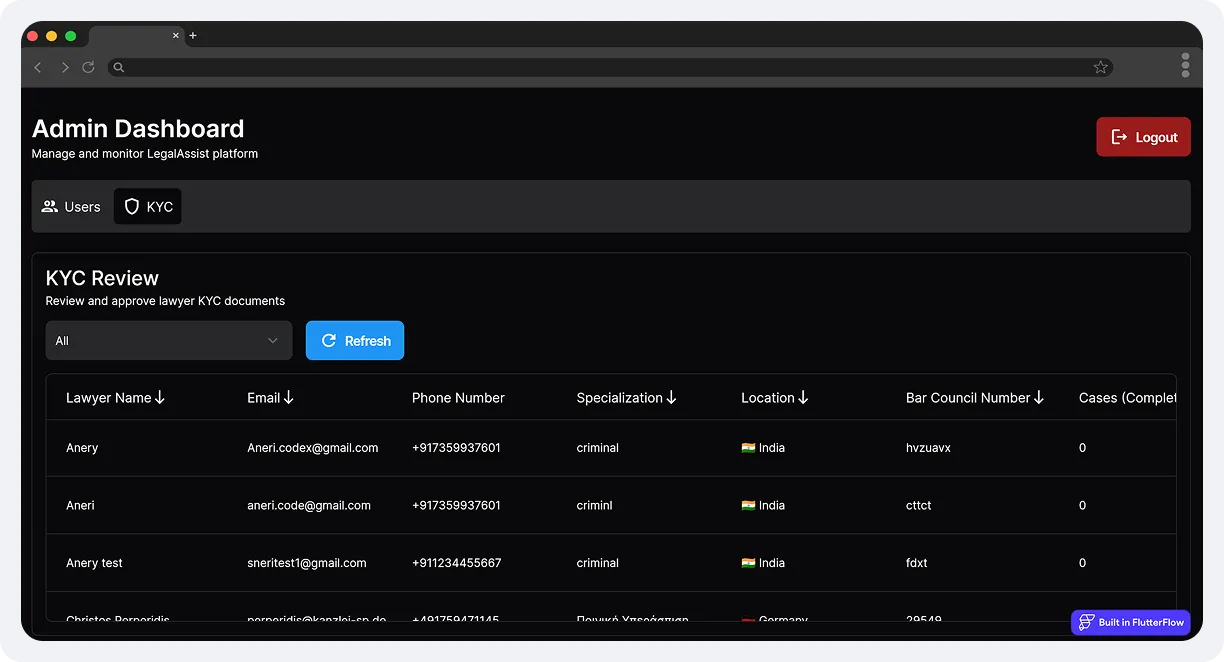Image resolution: width=1224 pixels, height=662 pixels.
Task: Close the current browser tab
Action: click(176, 35)
